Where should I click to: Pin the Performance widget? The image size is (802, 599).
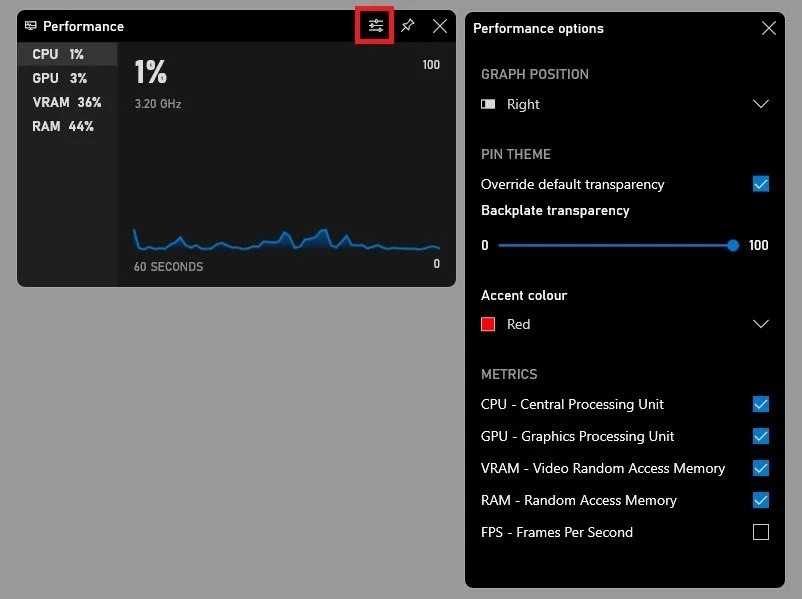pos(407,26)
